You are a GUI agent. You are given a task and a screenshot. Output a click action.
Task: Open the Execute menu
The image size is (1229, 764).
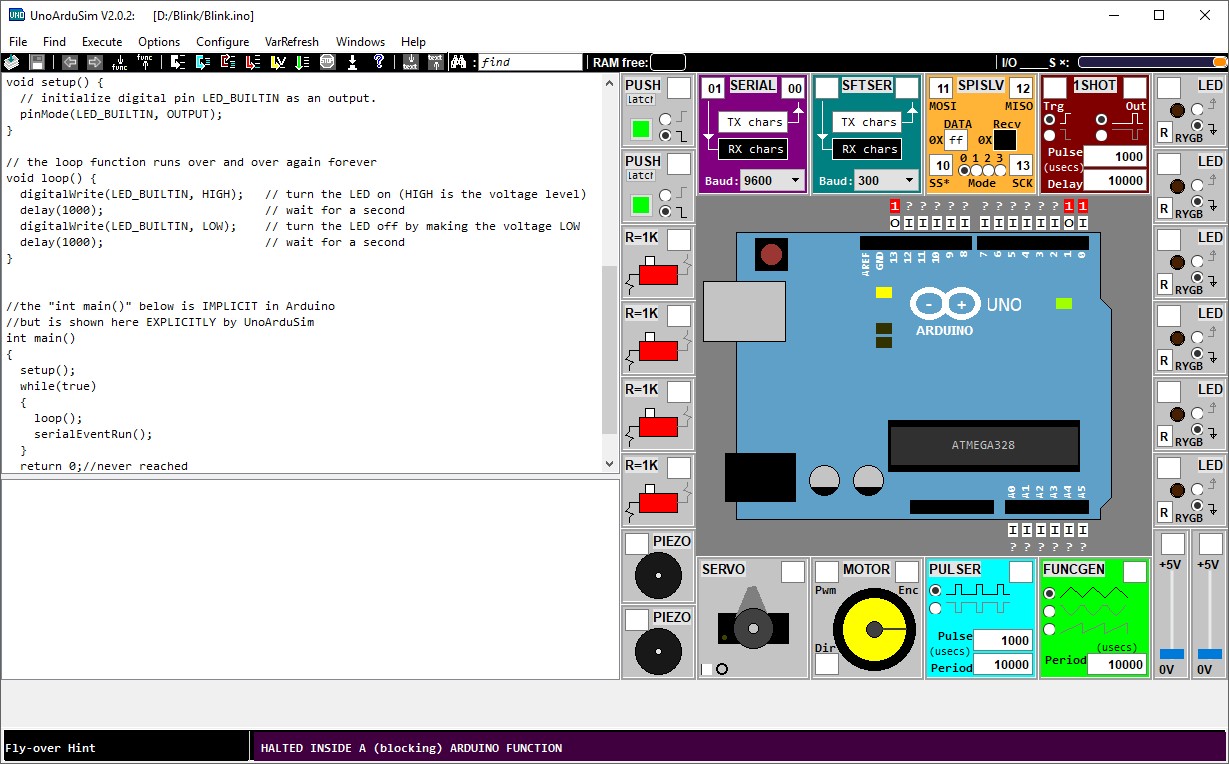point(102,42)
